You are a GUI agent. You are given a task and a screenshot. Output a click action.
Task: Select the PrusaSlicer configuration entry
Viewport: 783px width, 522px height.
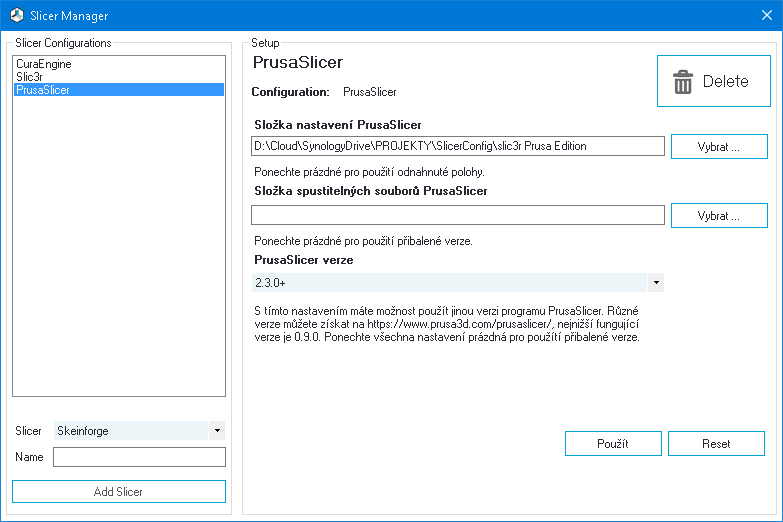point(119,90)
